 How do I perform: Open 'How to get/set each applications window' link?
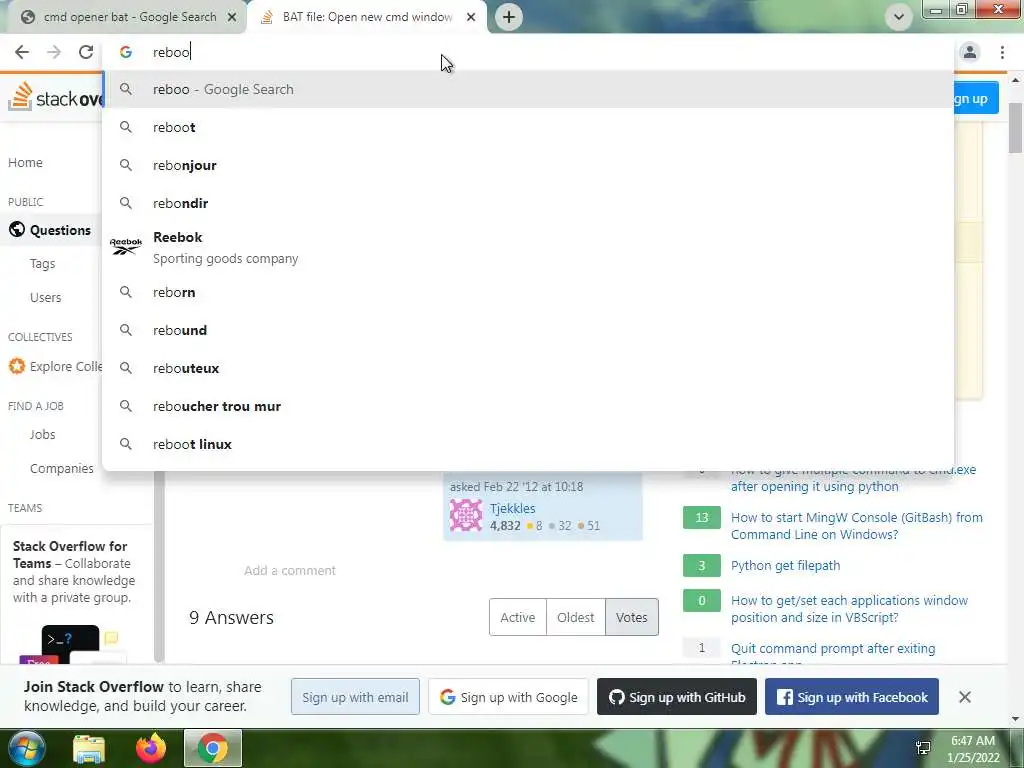click(849, 609)
